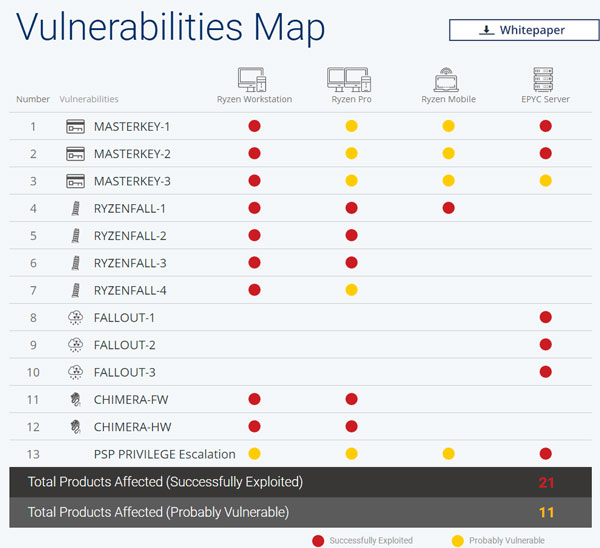Click the red dot for CHIMERA-HW Ryzen Pro
This screenshot has width=600, height=548.
pos(352,426)
